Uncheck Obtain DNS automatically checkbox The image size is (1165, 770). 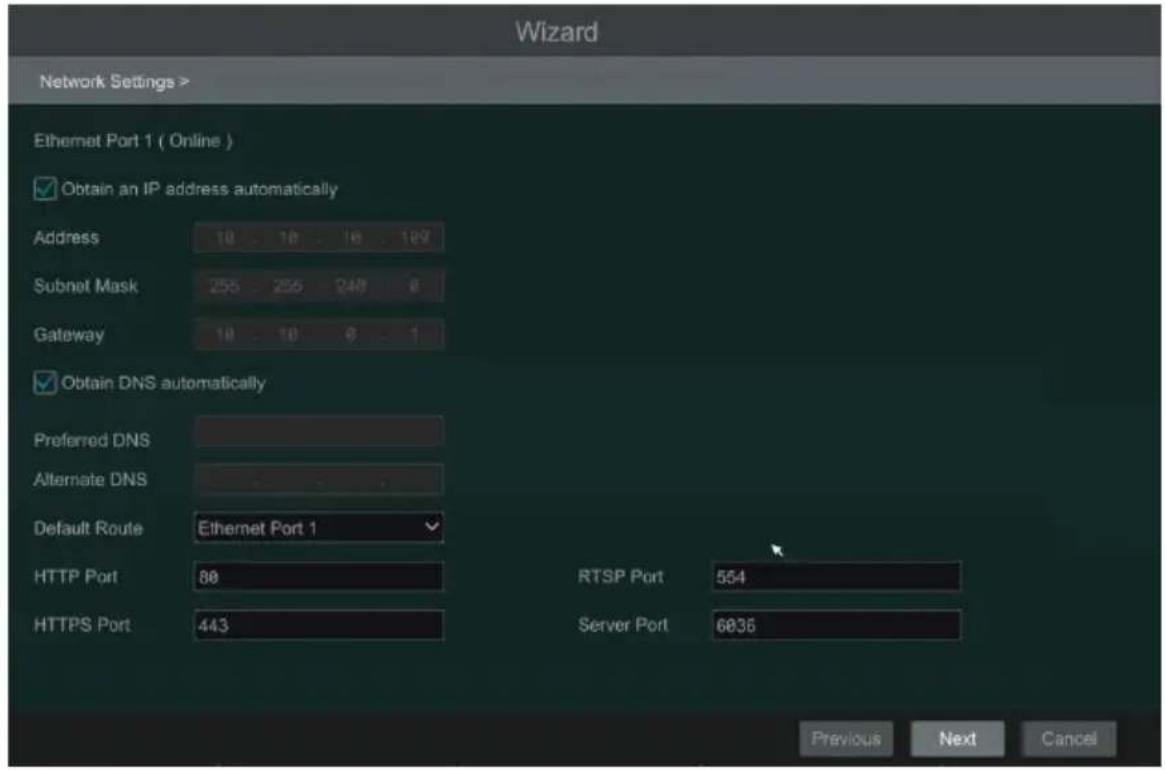pyautogui.click(x=45, y=383)
